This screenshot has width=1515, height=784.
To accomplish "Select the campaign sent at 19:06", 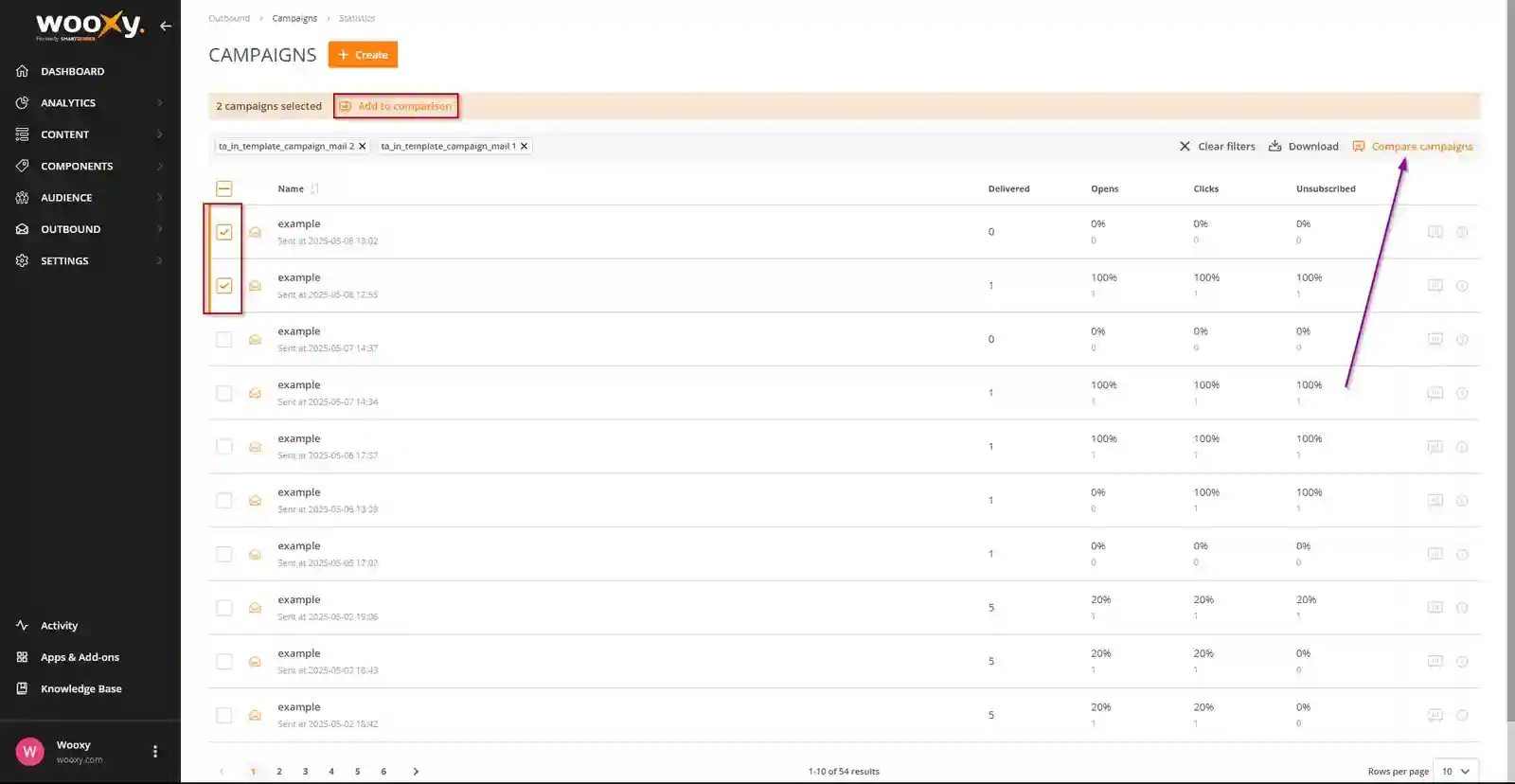I will [224, 608].
